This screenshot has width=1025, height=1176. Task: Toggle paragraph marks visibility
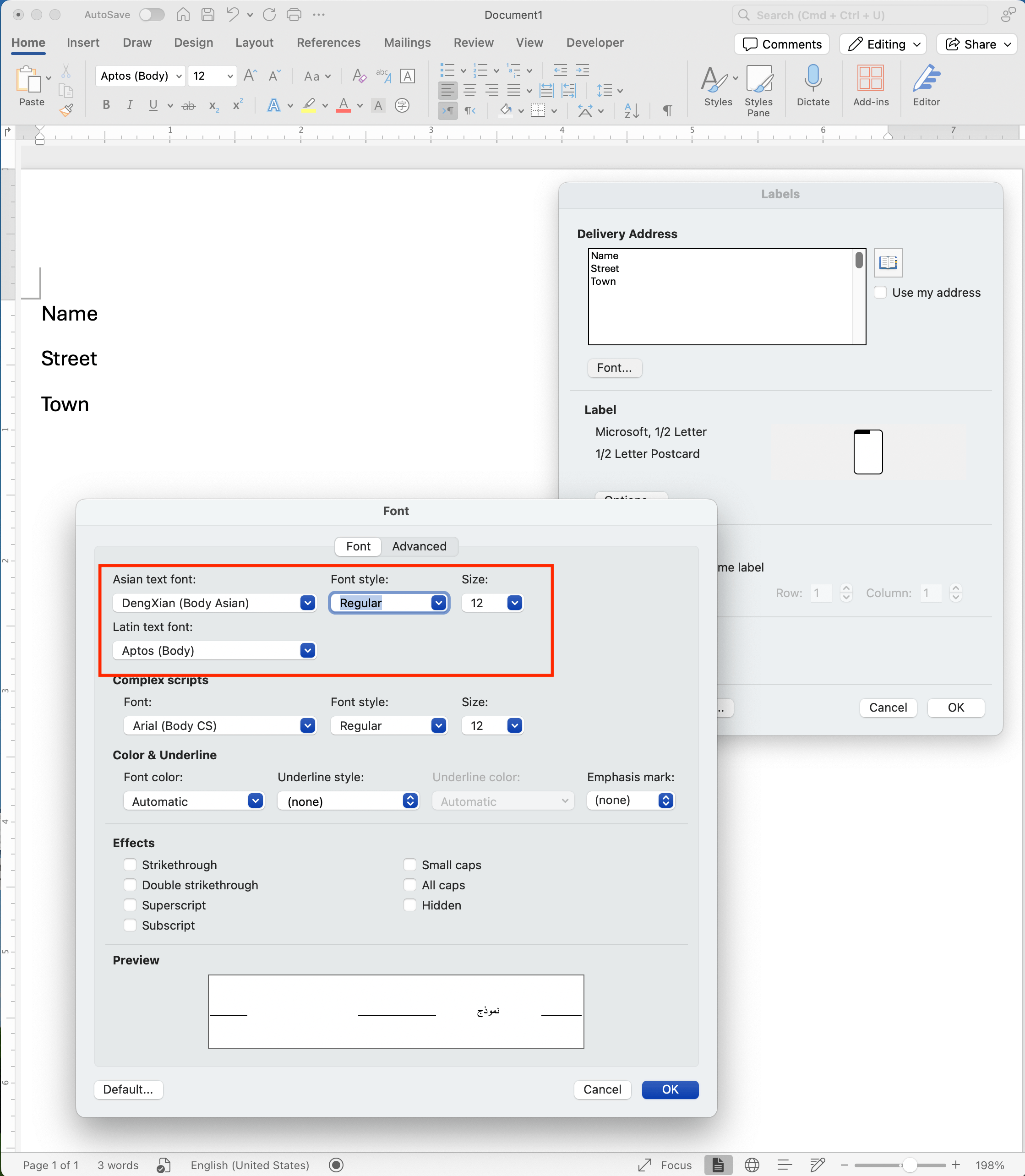pyautogui.click(x=667, y=110)
